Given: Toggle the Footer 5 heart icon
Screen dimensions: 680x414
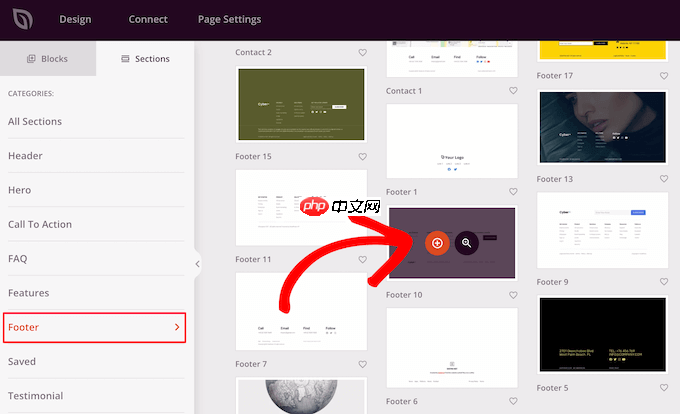Looking at the screenshot, I should [x=664, y=388].
